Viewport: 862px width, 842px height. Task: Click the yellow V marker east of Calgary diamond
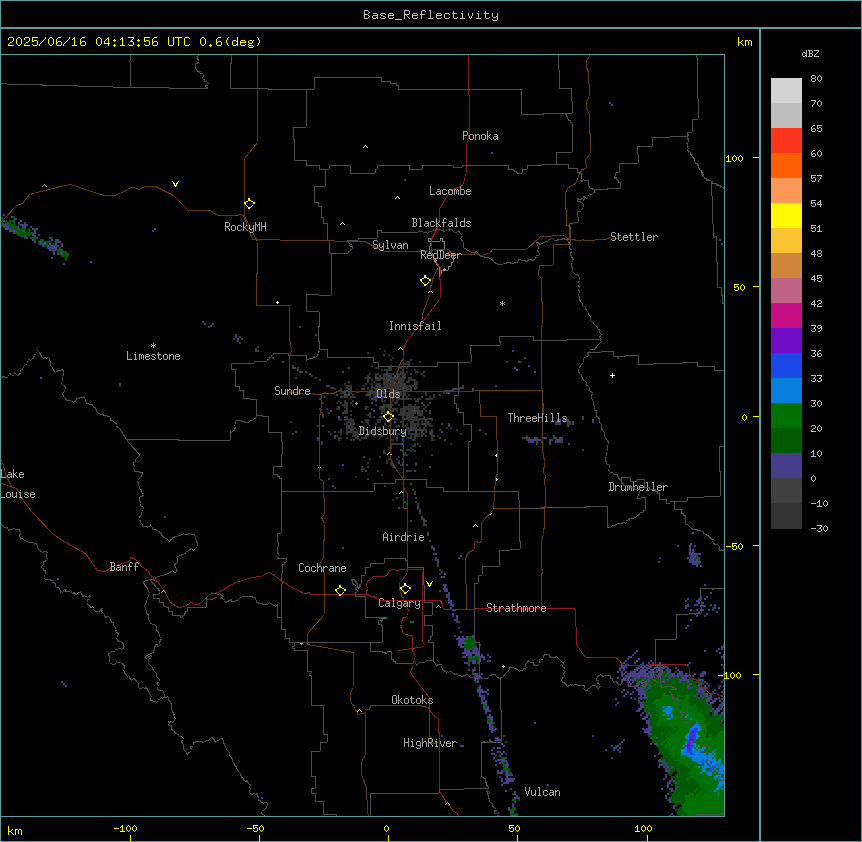pyautogui.click(x=429, y=584)
